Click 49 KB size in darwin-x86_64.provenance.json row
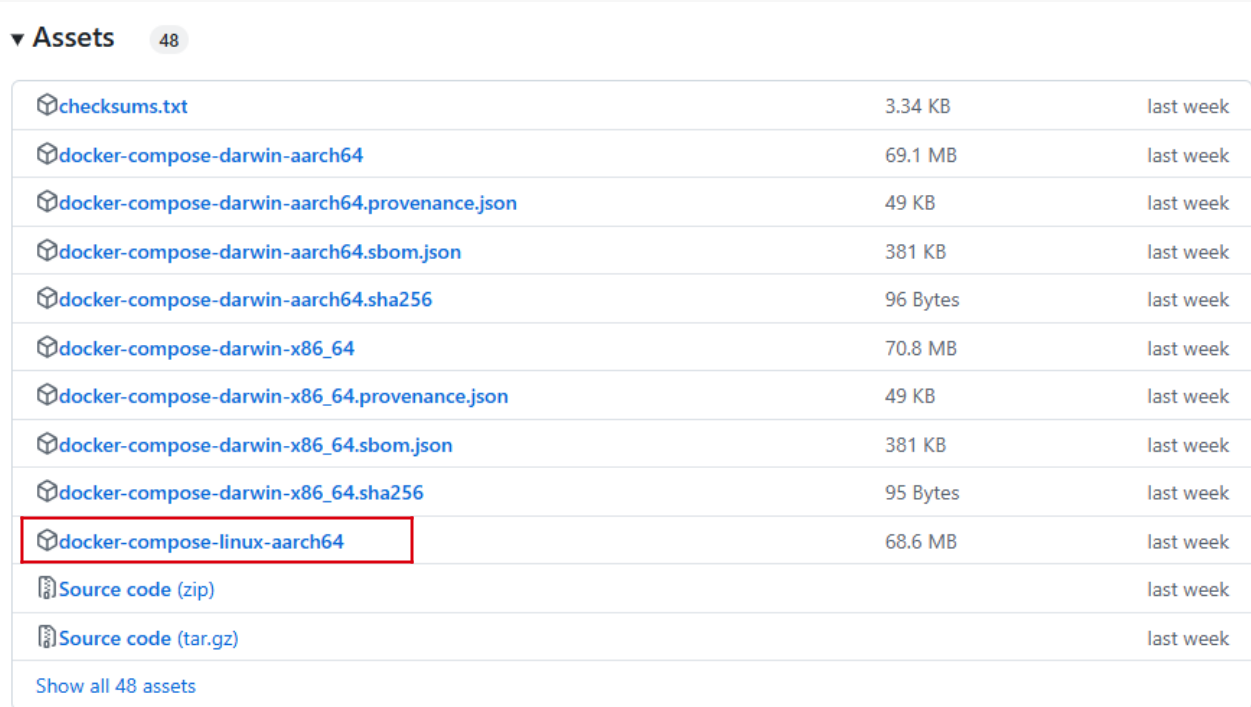This screenshot has height=707, width=1251. click(910, 396)
